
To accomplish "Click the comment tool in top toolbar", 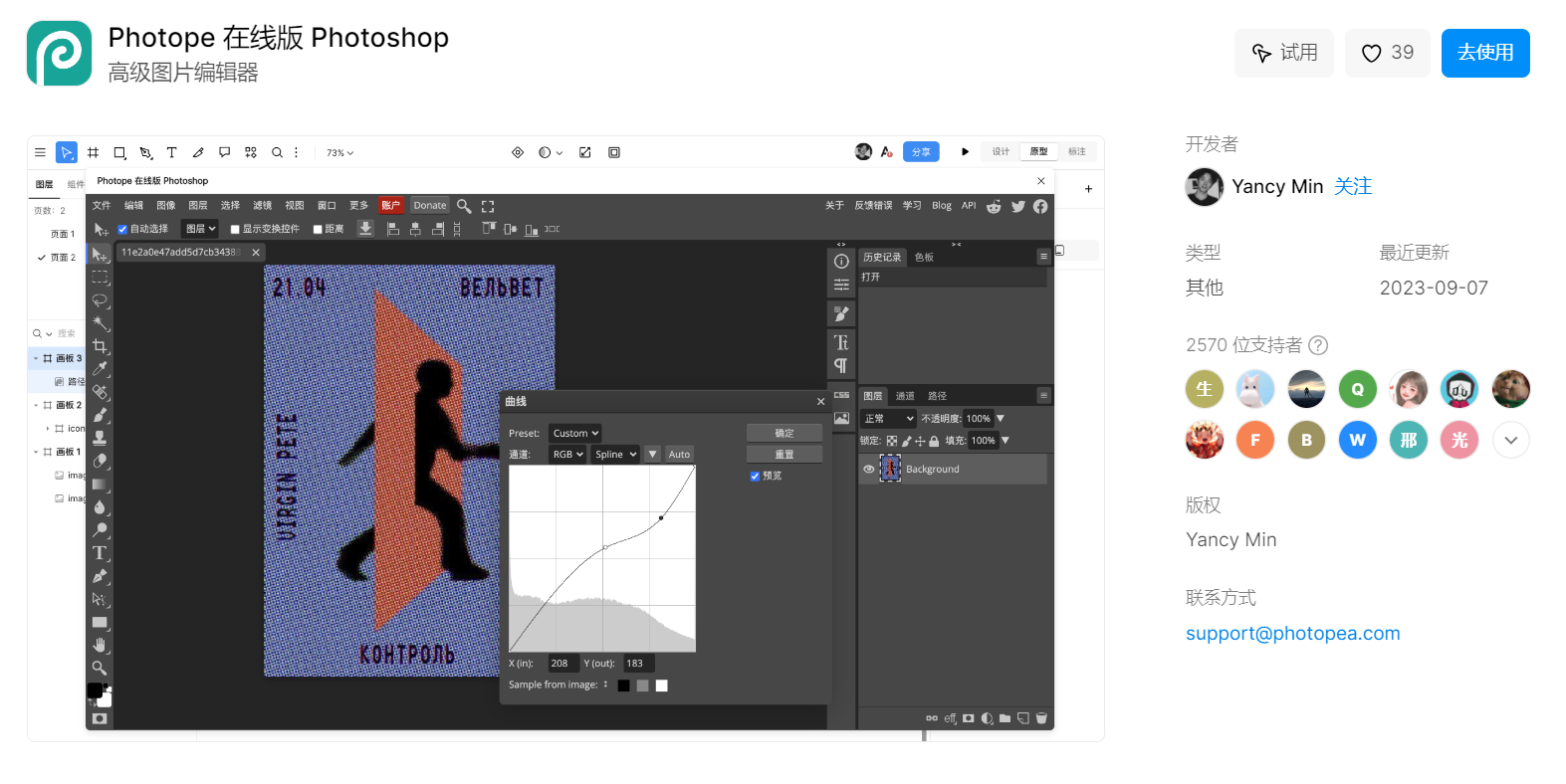I will 224,152.
